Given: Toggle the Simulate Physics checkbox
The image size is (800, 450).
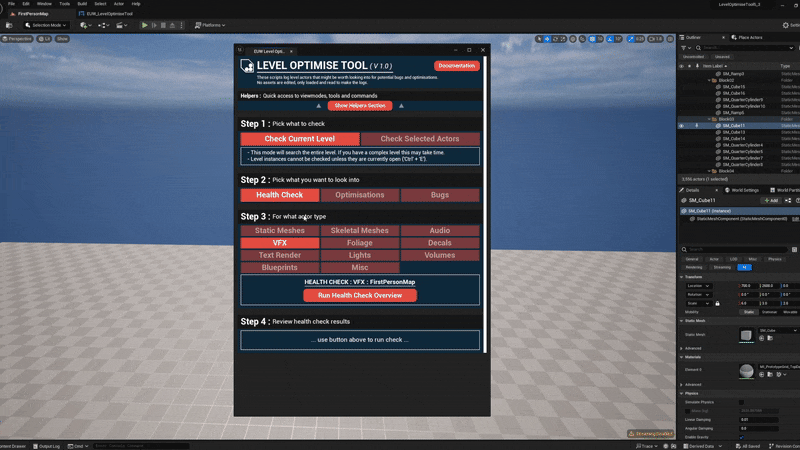Looking at the screenshot, I should pyautogui.click(x=741, y=402).
